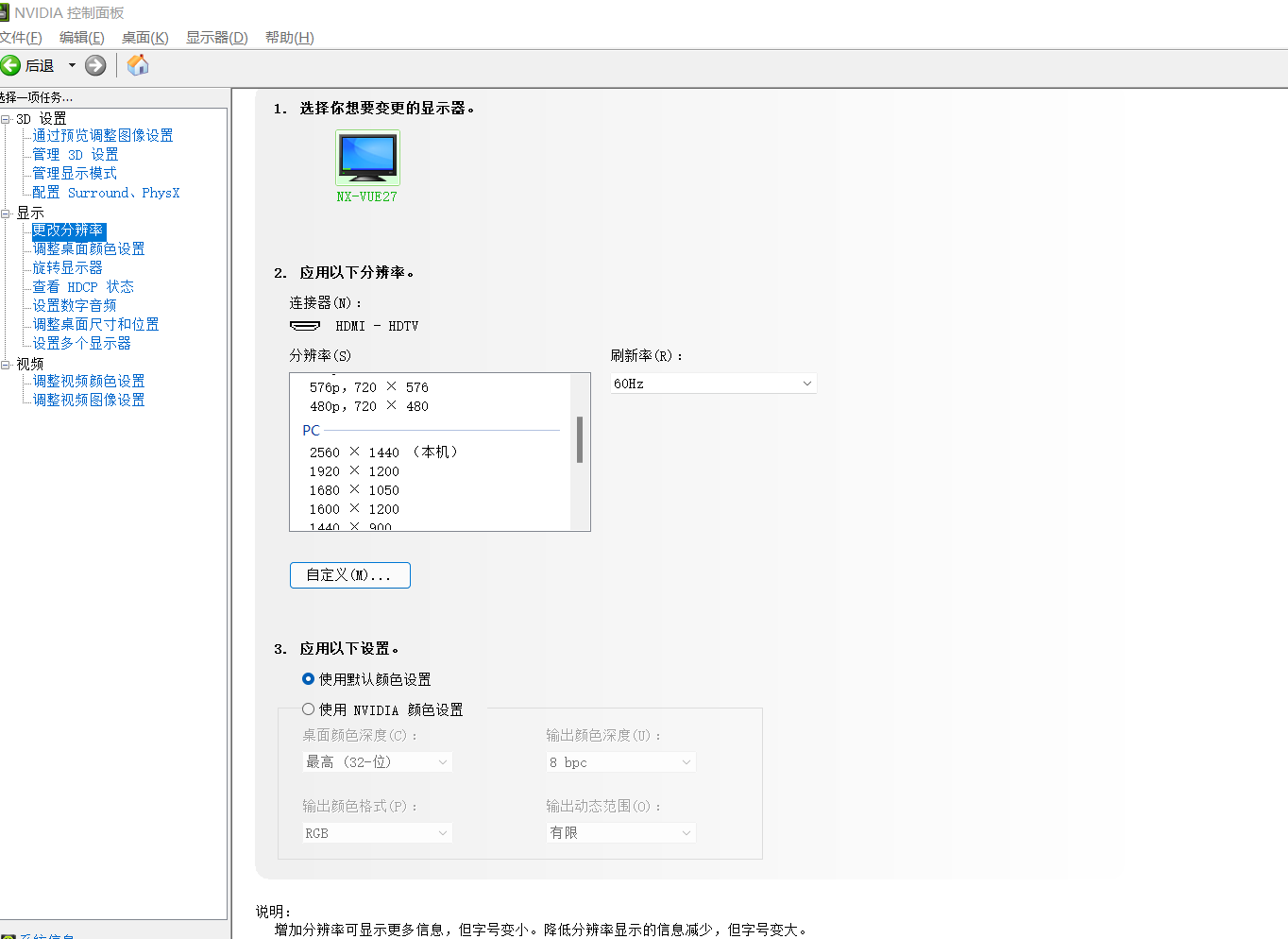The width and height of the screenshot is (1288, 939).
Task: Open 调整视频图像设置
Action: tap(89, 401)
